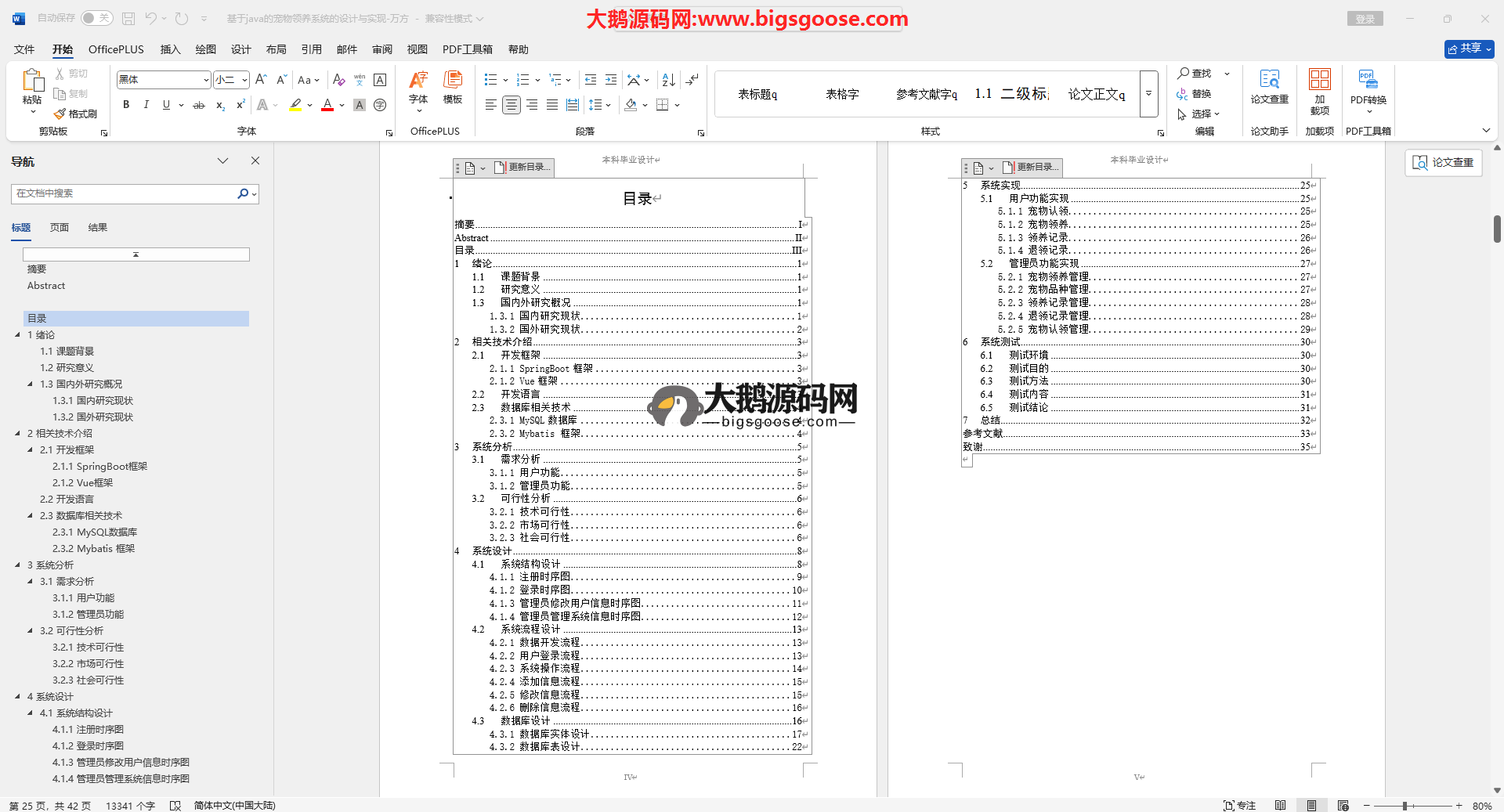Click the bullet list icon
This screenshot has width=1504, height=812.
[491, 80]
